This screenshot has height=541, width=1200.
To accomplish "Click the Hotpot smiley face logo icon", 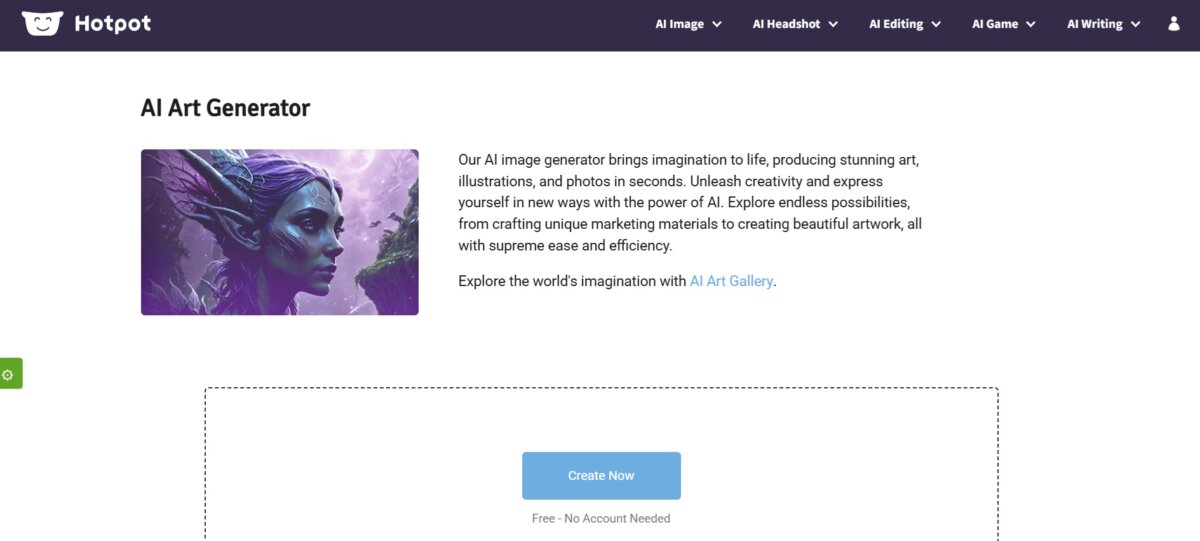I will pos(42,23).
